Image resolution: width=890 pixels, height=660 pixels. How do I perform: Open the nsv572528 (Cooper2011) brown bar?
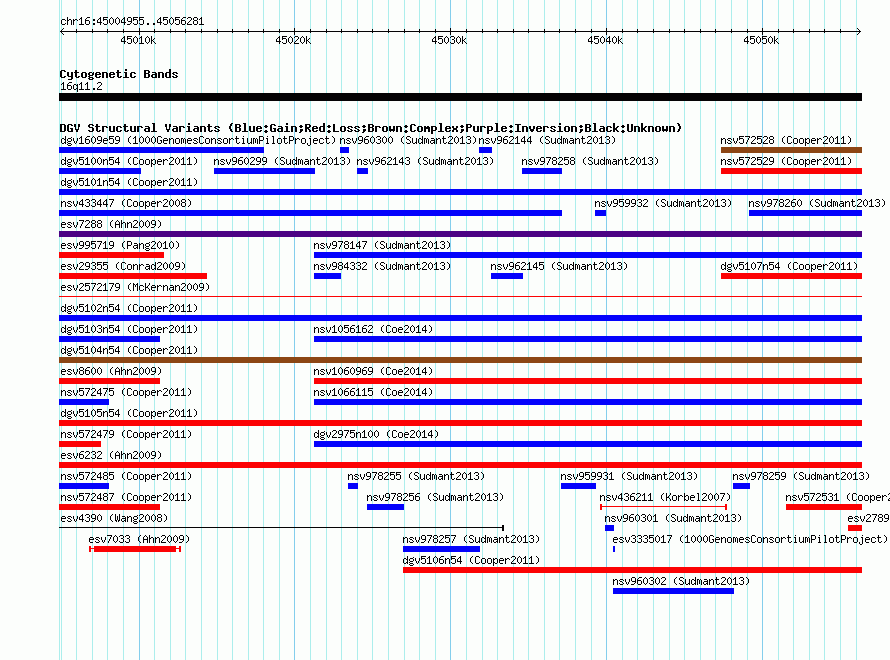pyautogui.click(x=791, y=150)
